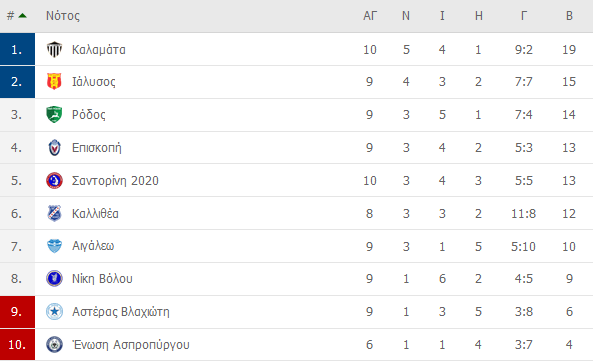Sort standings by ΑΓ column header
This screenshot has width=593, height=361.
tap(370, 15)
